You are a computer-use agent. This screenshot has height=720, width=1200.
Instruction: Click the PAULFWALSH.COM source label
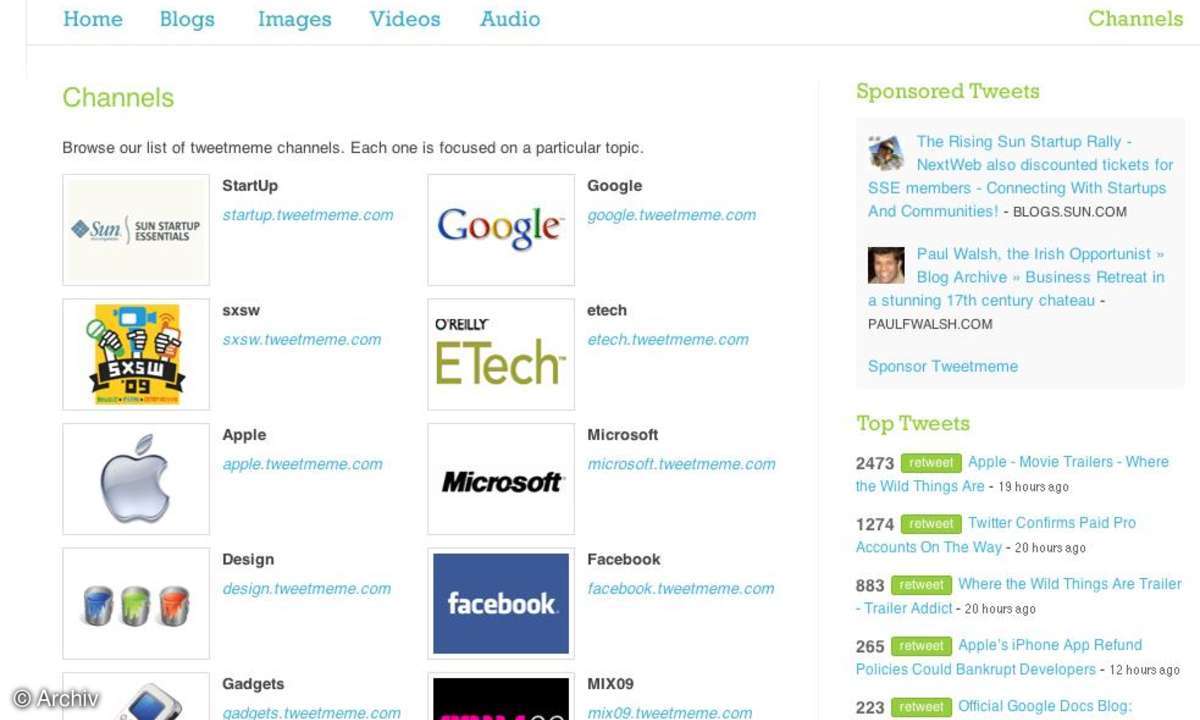pos(930,324)
